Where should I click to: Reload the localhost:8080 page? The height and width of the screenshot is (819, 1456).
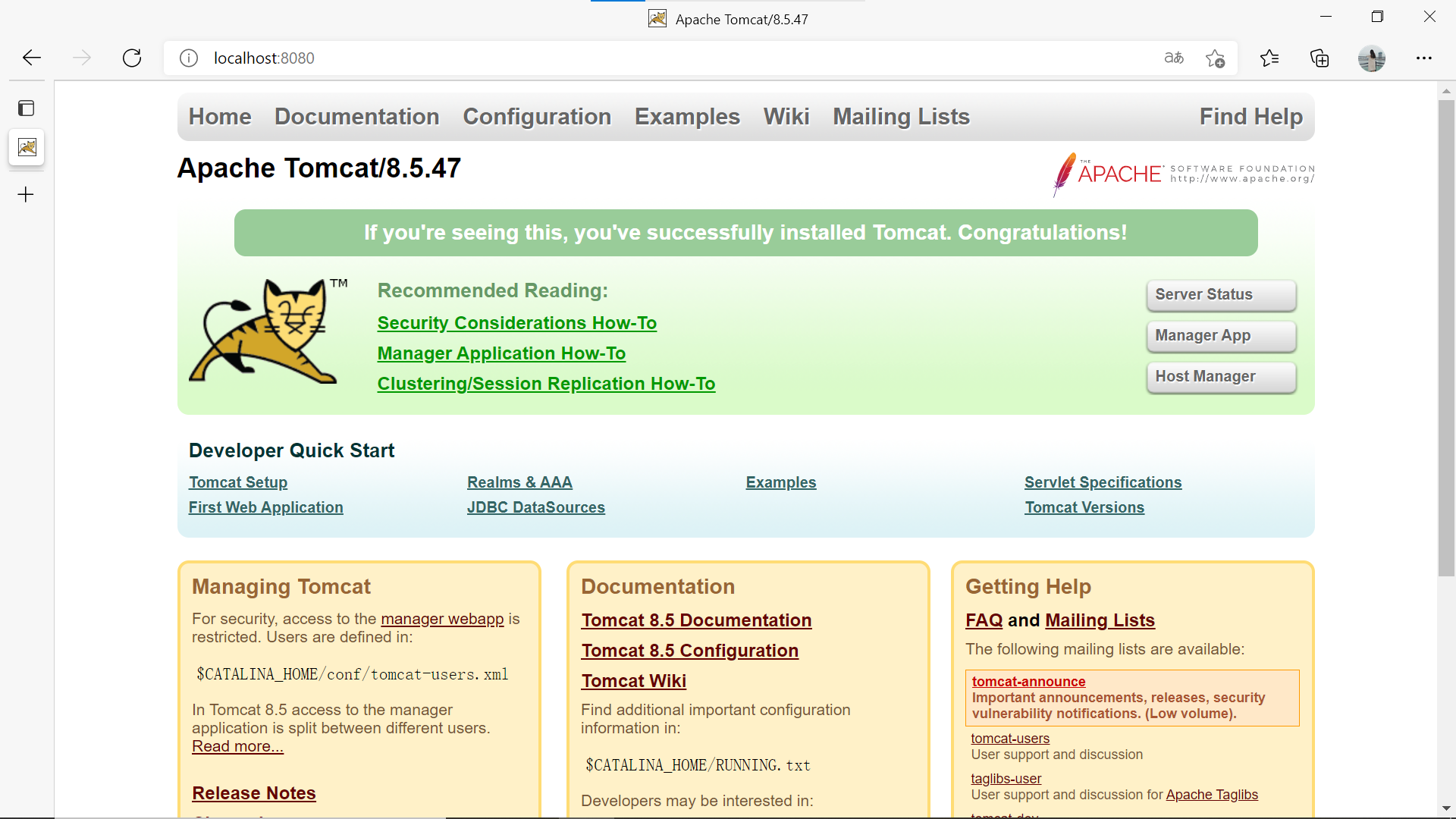131,58
